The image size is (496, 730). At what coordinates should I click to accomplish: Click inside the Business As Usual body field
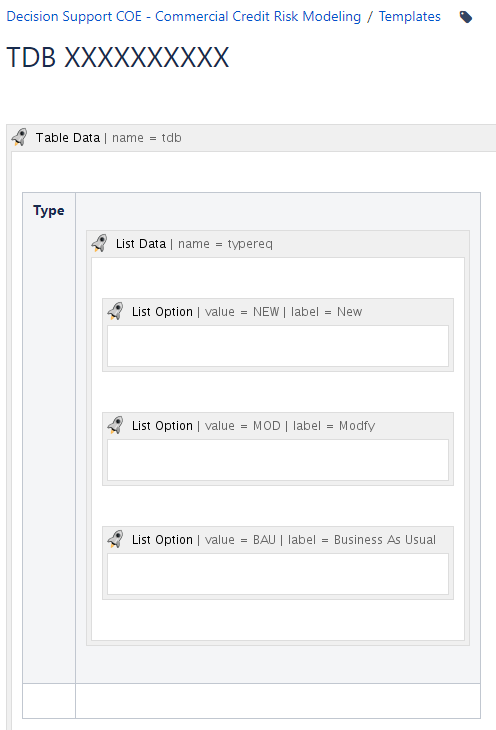click(x=278, y=574)
